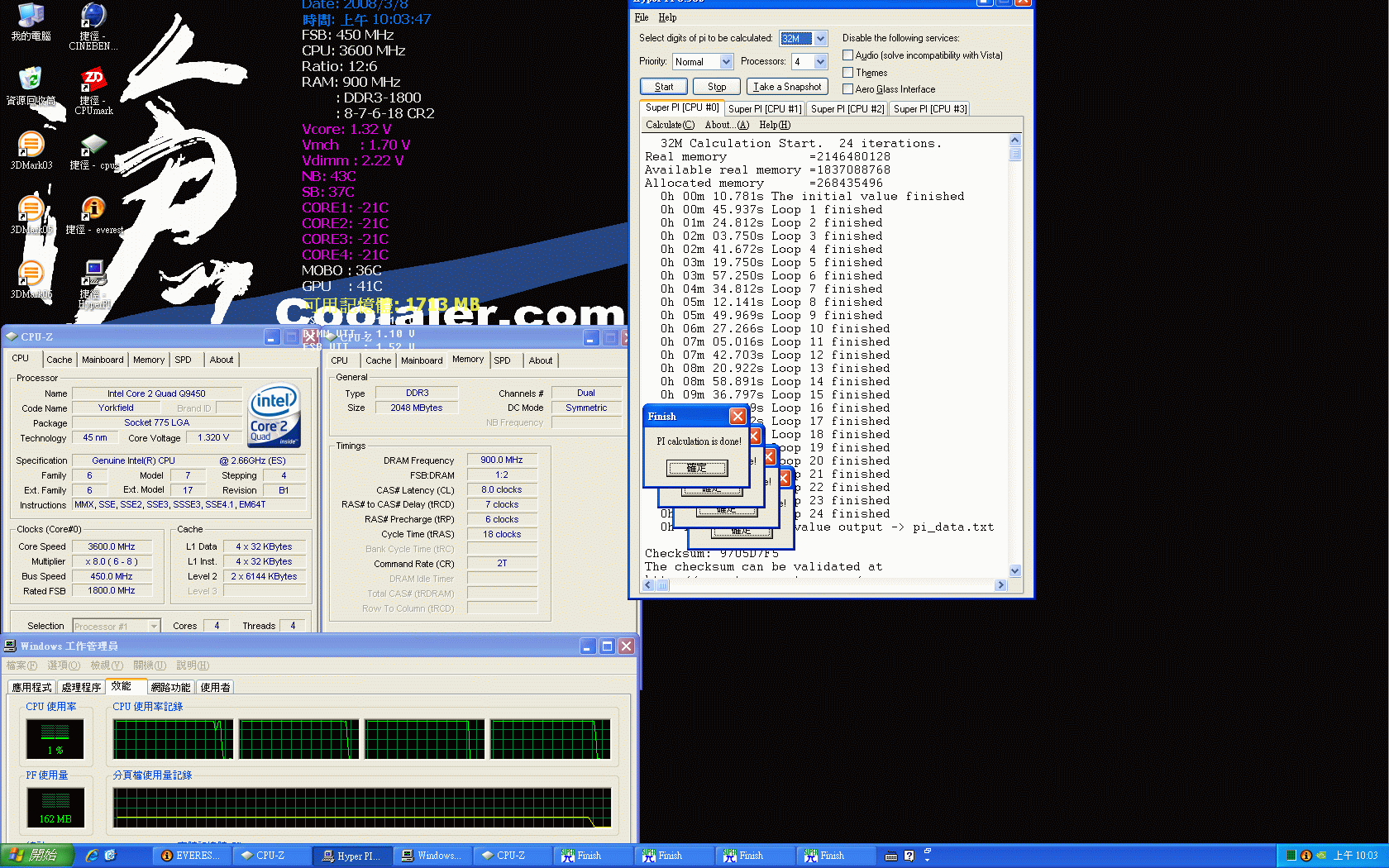Open Hyper PI File menu

click(642, 17)
